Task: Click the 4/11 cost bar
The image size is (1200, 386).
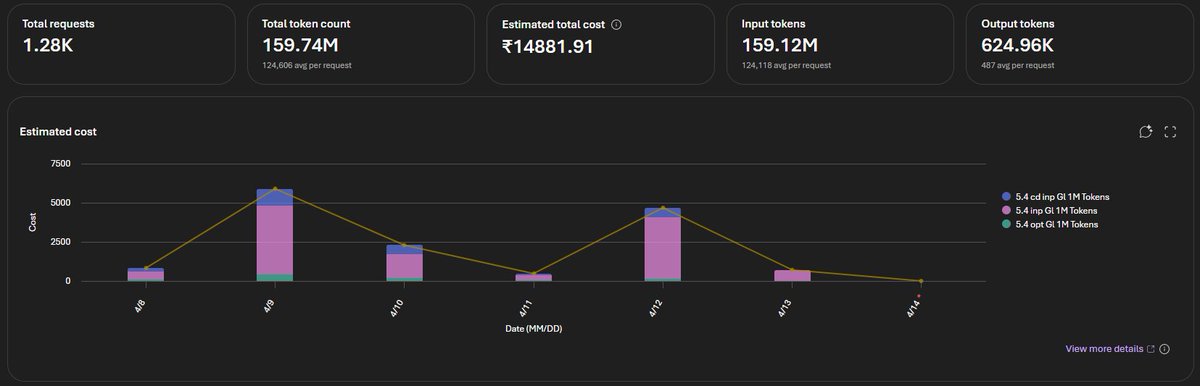Action: [x=533, y=277]
